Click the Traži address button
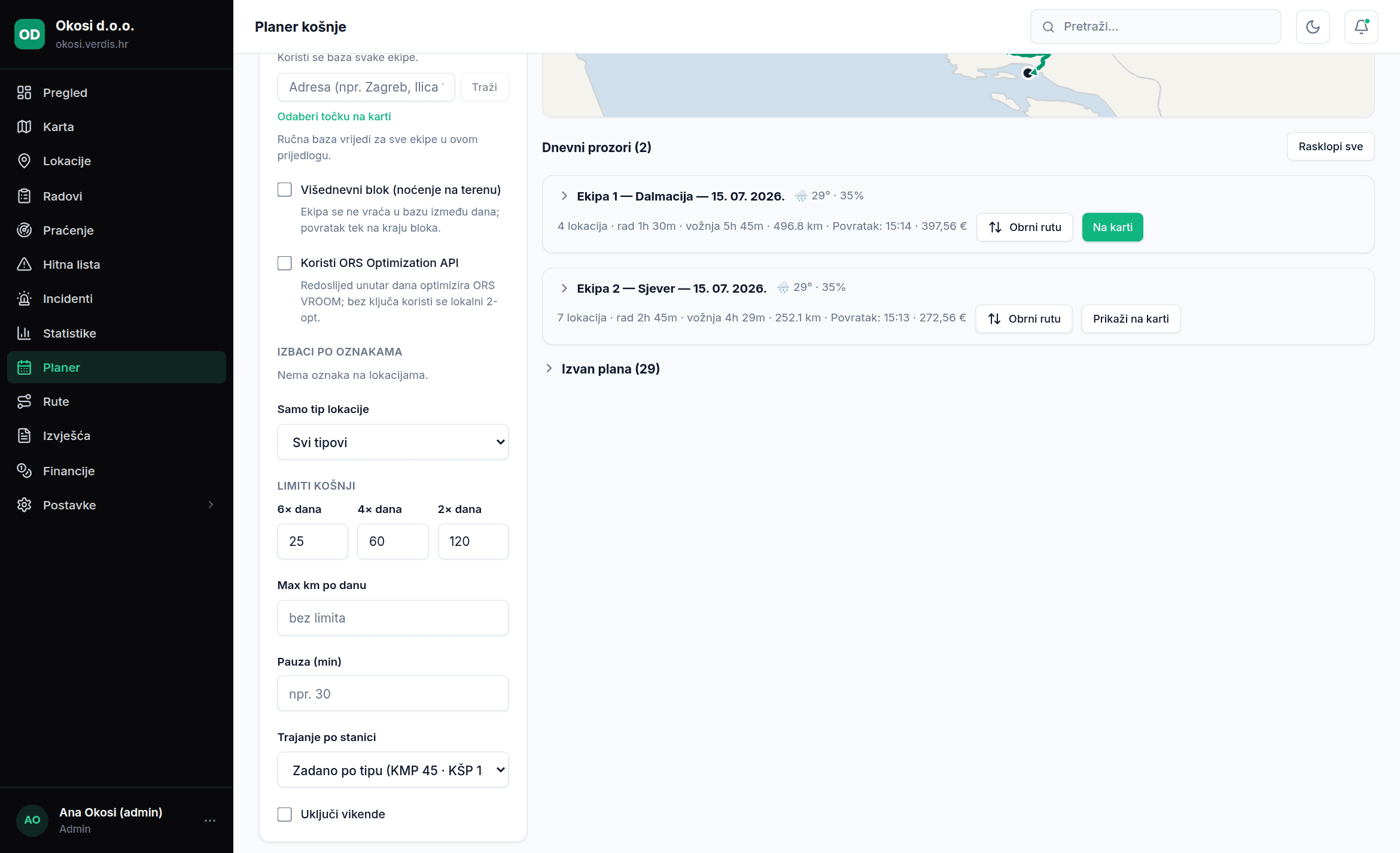The width and height of the screenshot is (1400, 853). click(x=485, y=87)
